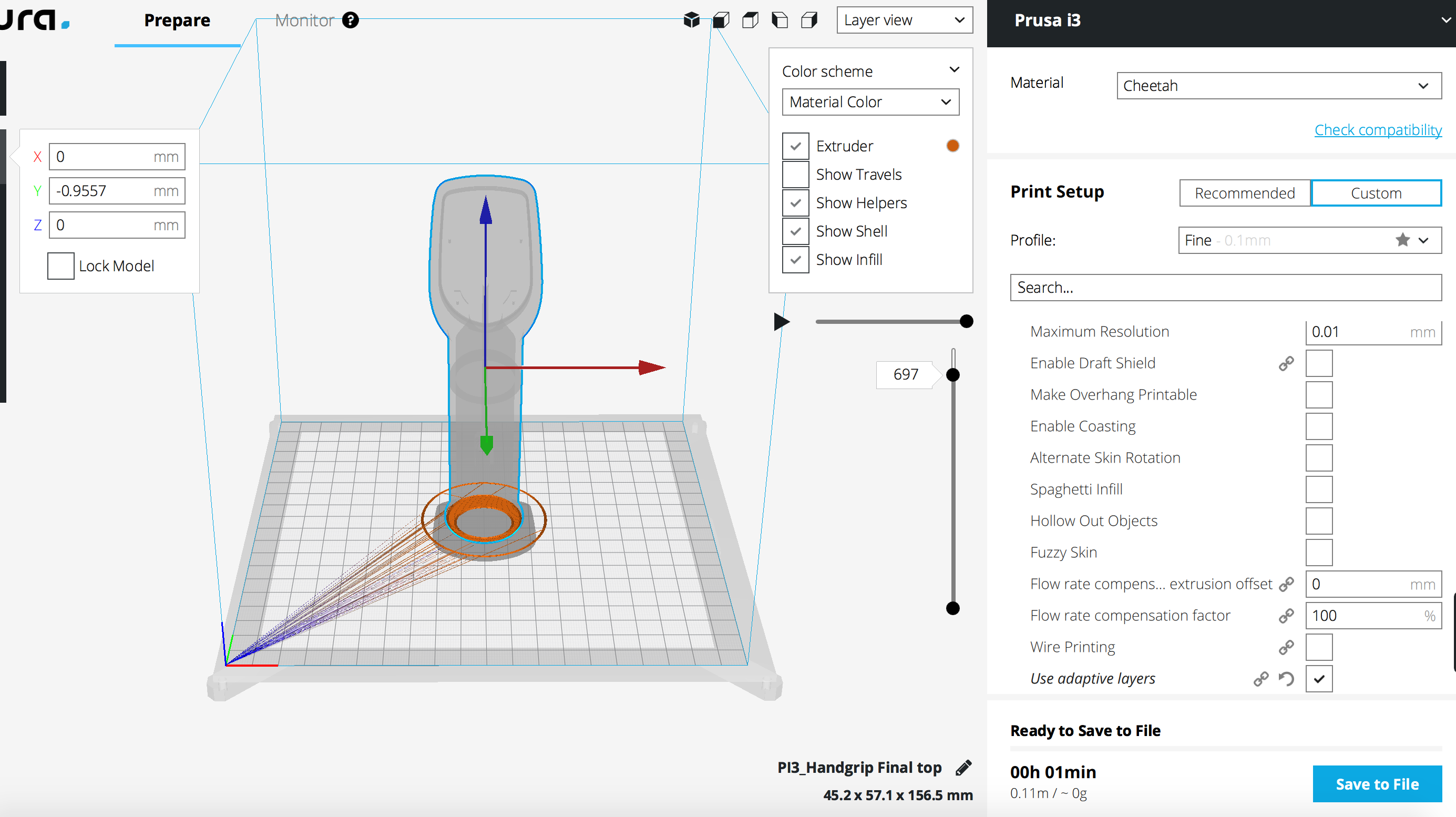Edit Flow rate compensation factor value

pos(1373,616)
